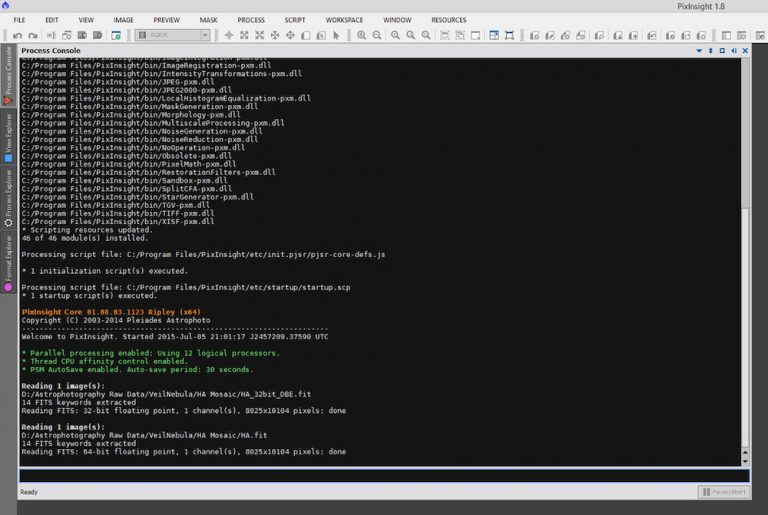Screen dimensions: 768x515
Task: Expand the Process Console panel options arrow
Action: pos(700,50)
